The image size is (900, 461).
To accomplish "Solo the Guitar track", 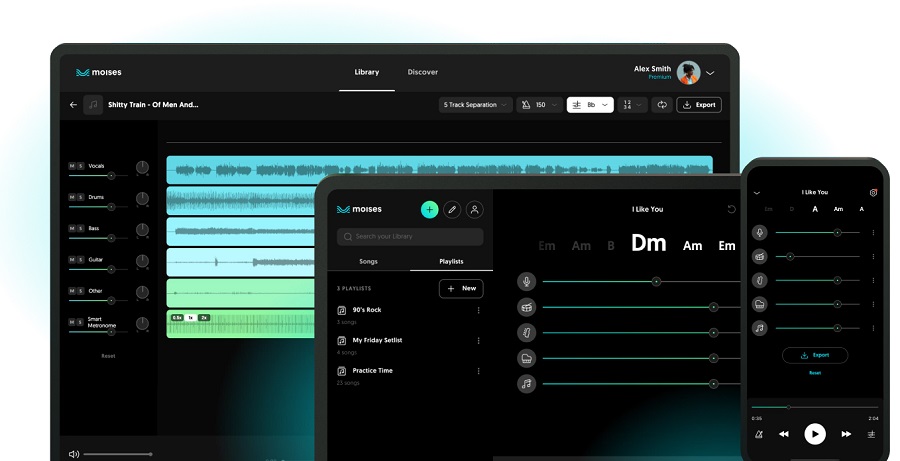I will (x=81, y=259).
